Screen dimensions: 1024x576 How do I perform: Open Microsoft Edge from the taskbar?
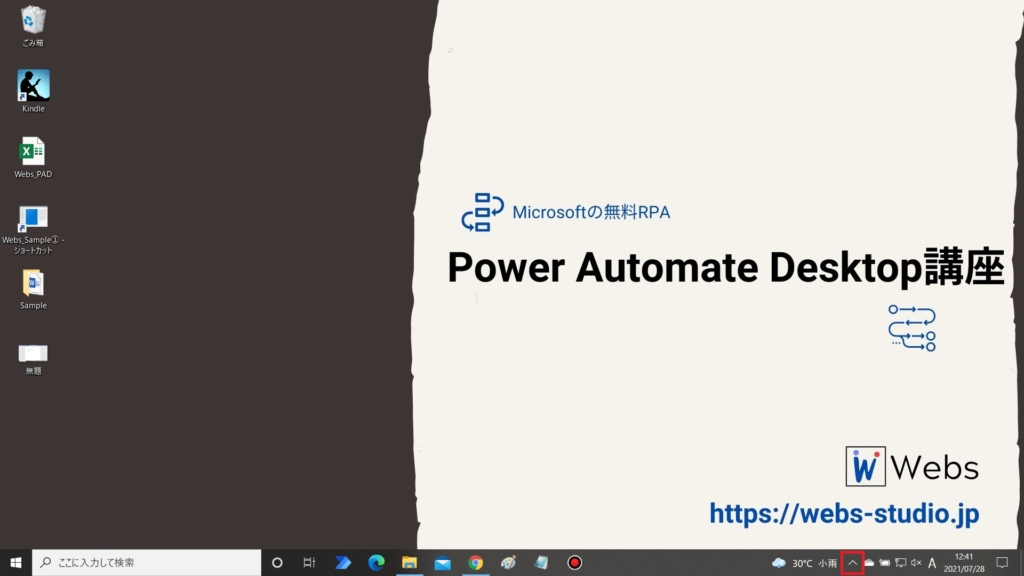pyautogui.click(x=376, y=562)
